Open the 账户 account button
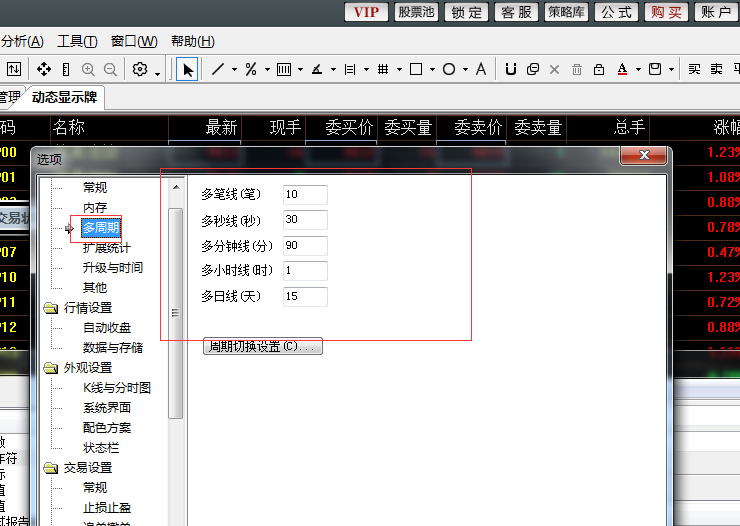 (x=716, y=12)
